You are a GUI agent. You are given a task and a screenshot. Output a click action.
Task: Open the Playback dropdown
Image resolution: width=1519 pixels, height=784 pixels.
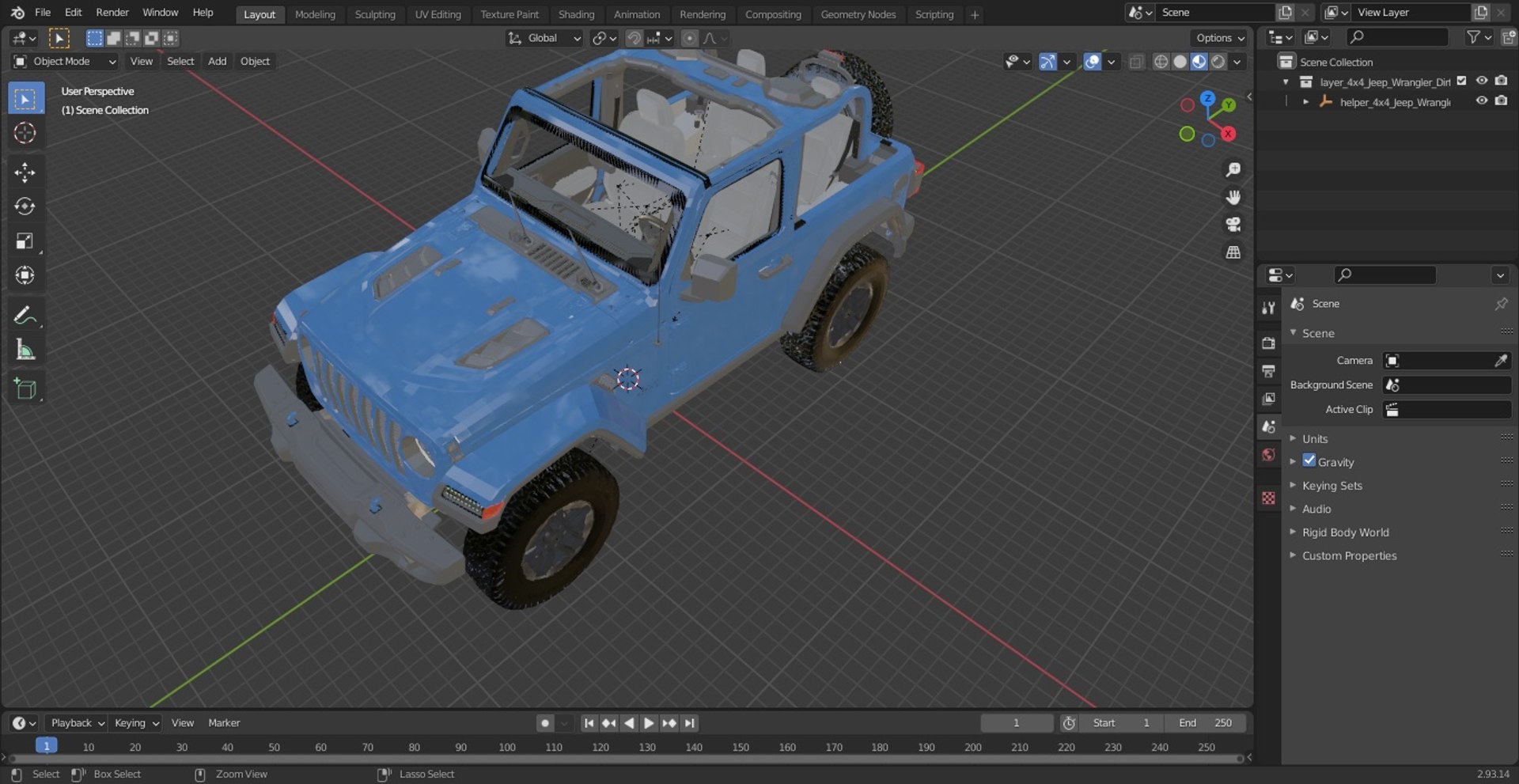coord(77,723)
